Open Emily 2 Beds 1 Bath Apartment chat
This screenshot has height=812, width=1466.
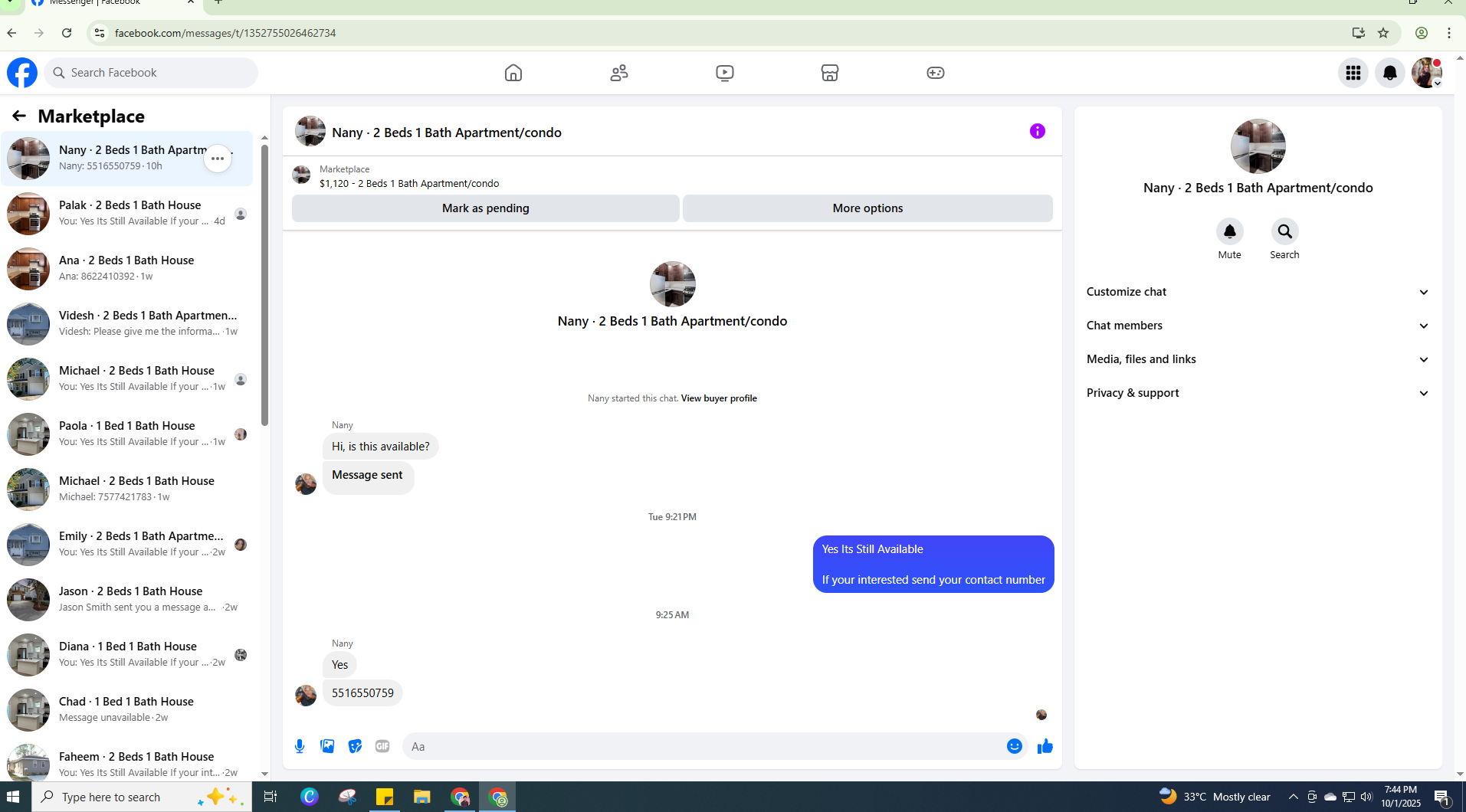pos(126,545)
